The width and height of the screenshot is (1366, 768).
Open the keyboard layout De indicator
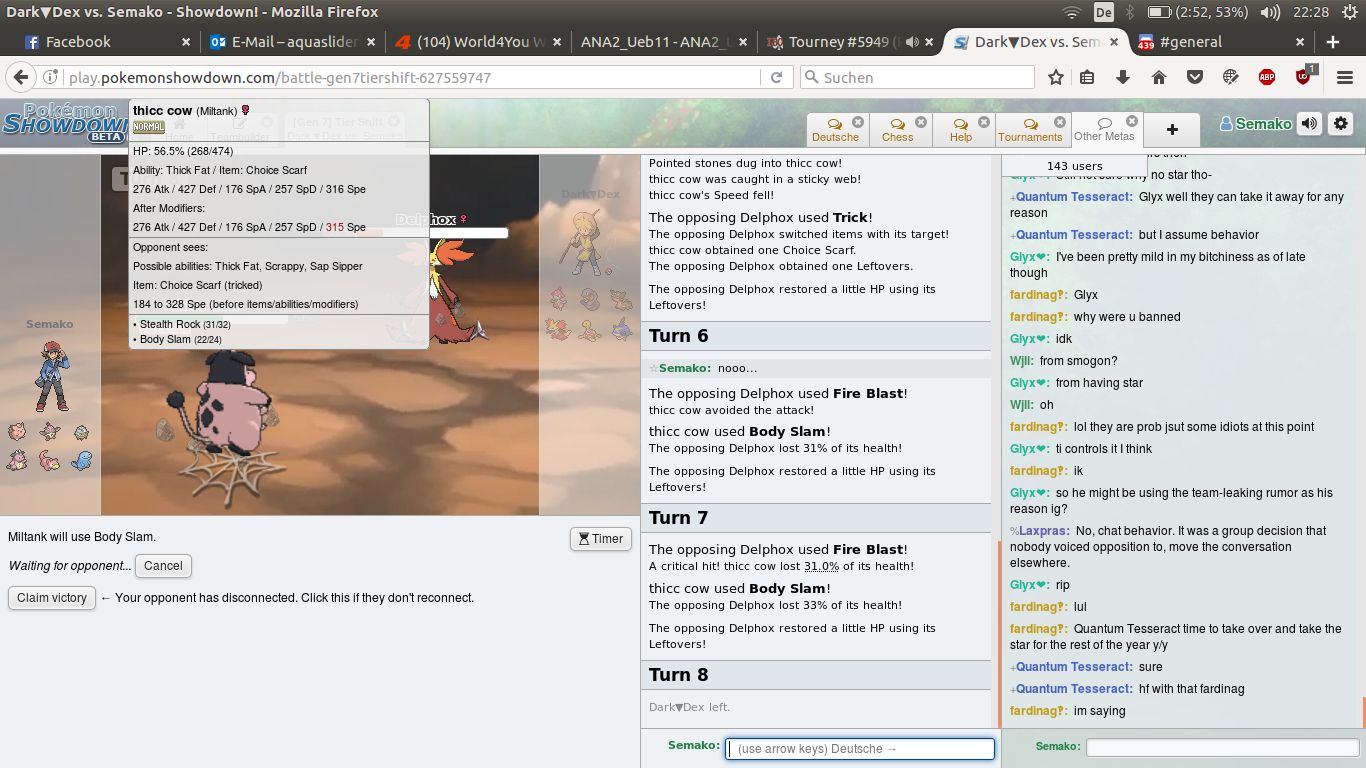1104,12
